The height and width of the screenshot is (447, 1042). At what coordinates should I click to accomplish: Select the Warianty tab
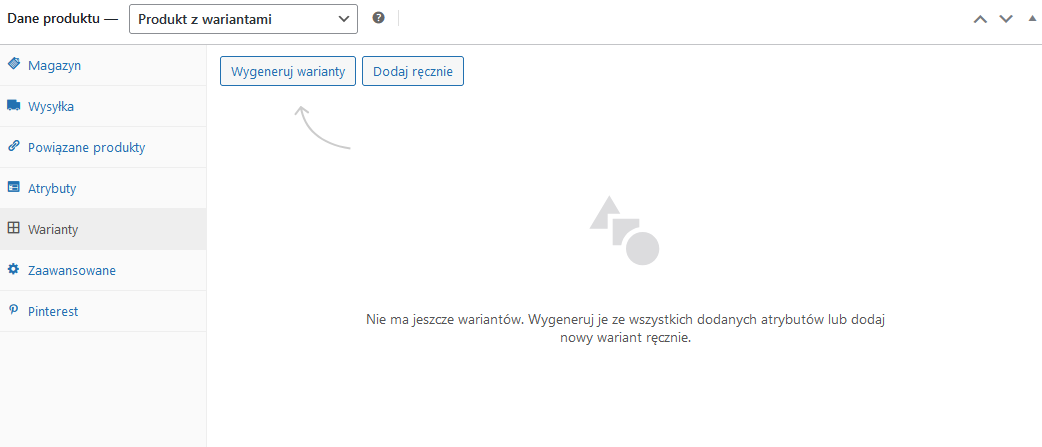[x=103, y=229]
